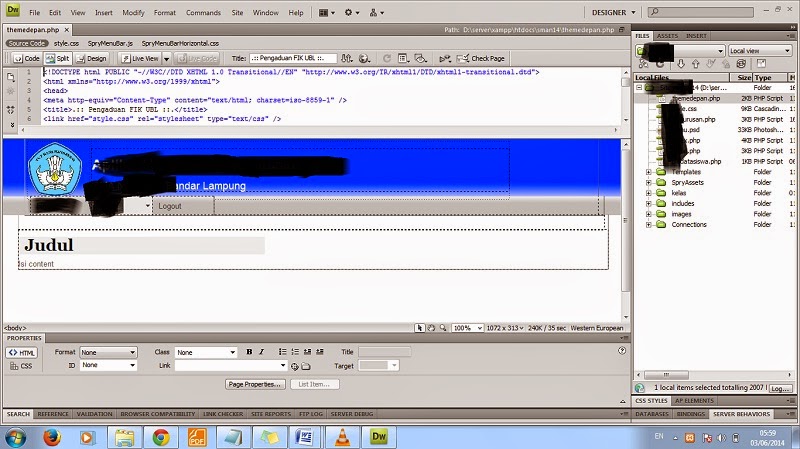Viewport: 800px width, 449px height.
Task: Open the Commands menu
Action: coord(203,13)
